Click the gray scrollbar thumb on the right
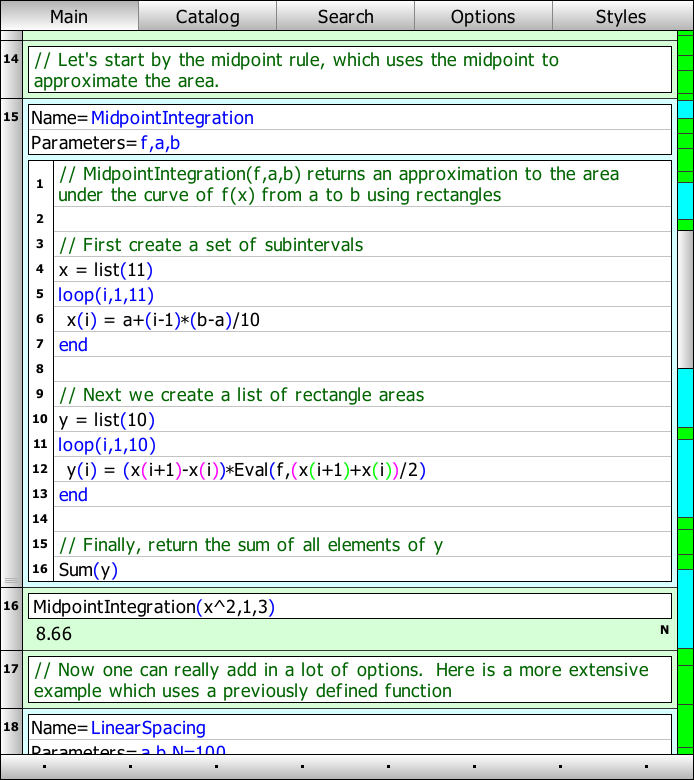Screen dimensions: 694x780 (x=685, y=300)
